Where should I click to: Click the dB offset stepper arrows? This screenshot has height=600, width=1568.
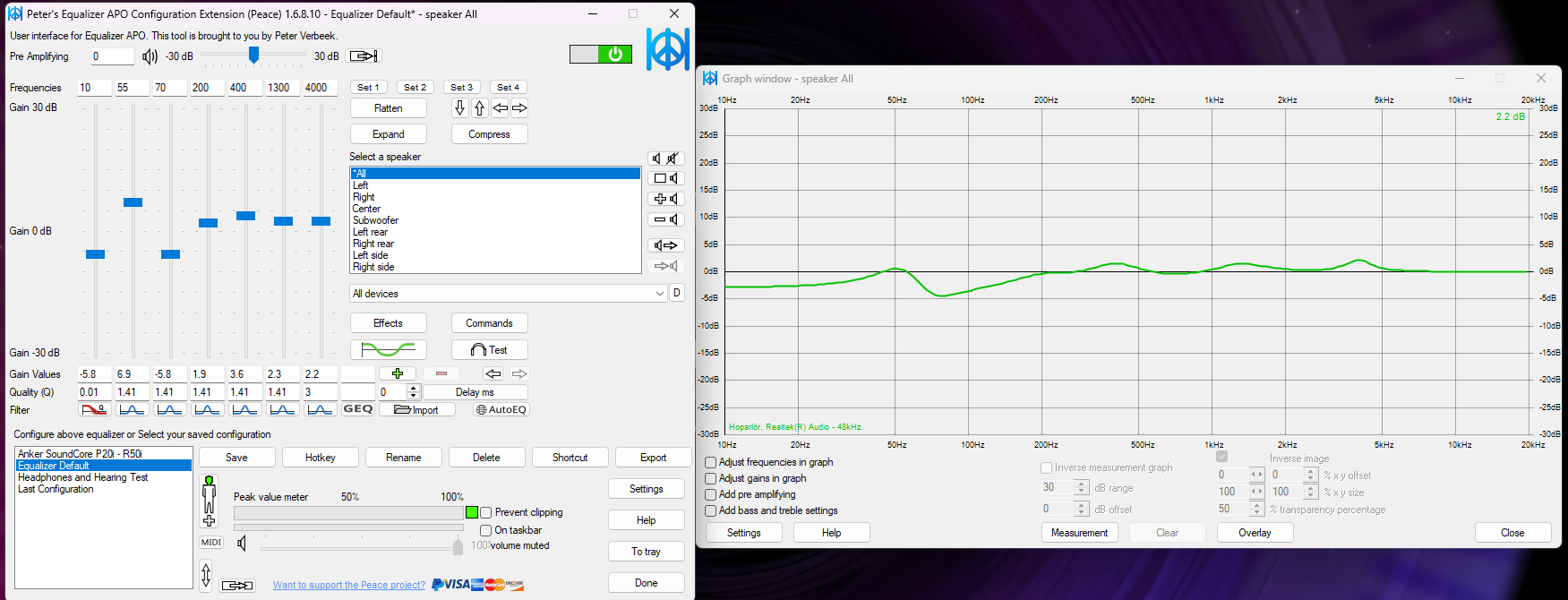click(x=1082, y=510)
